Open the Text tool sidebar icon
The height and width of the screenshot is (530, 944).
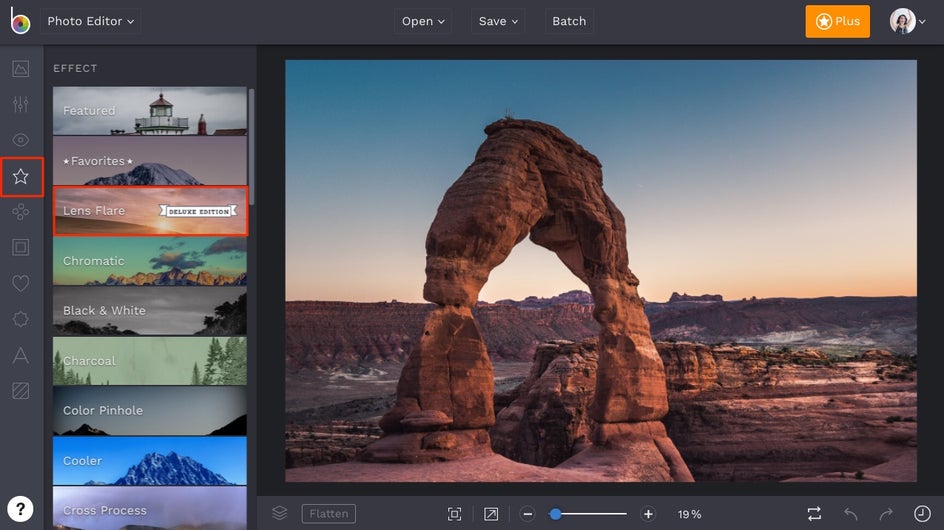pyautogui.click(x=20, y=355)
